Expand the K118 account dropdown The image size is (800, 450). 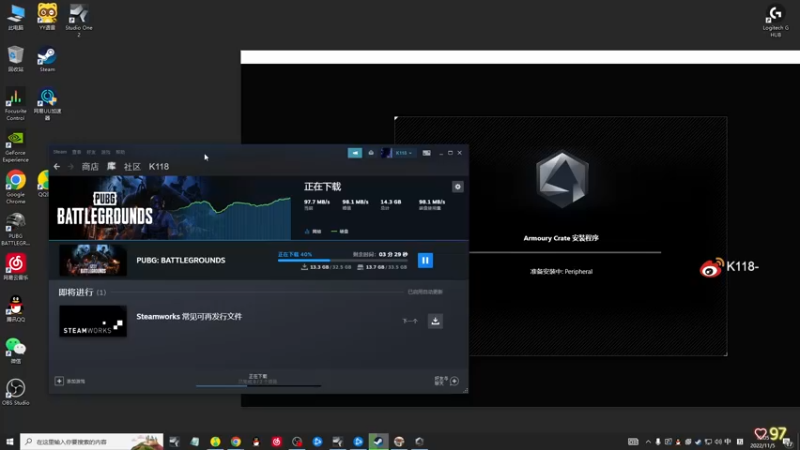[x=404, y=153]
